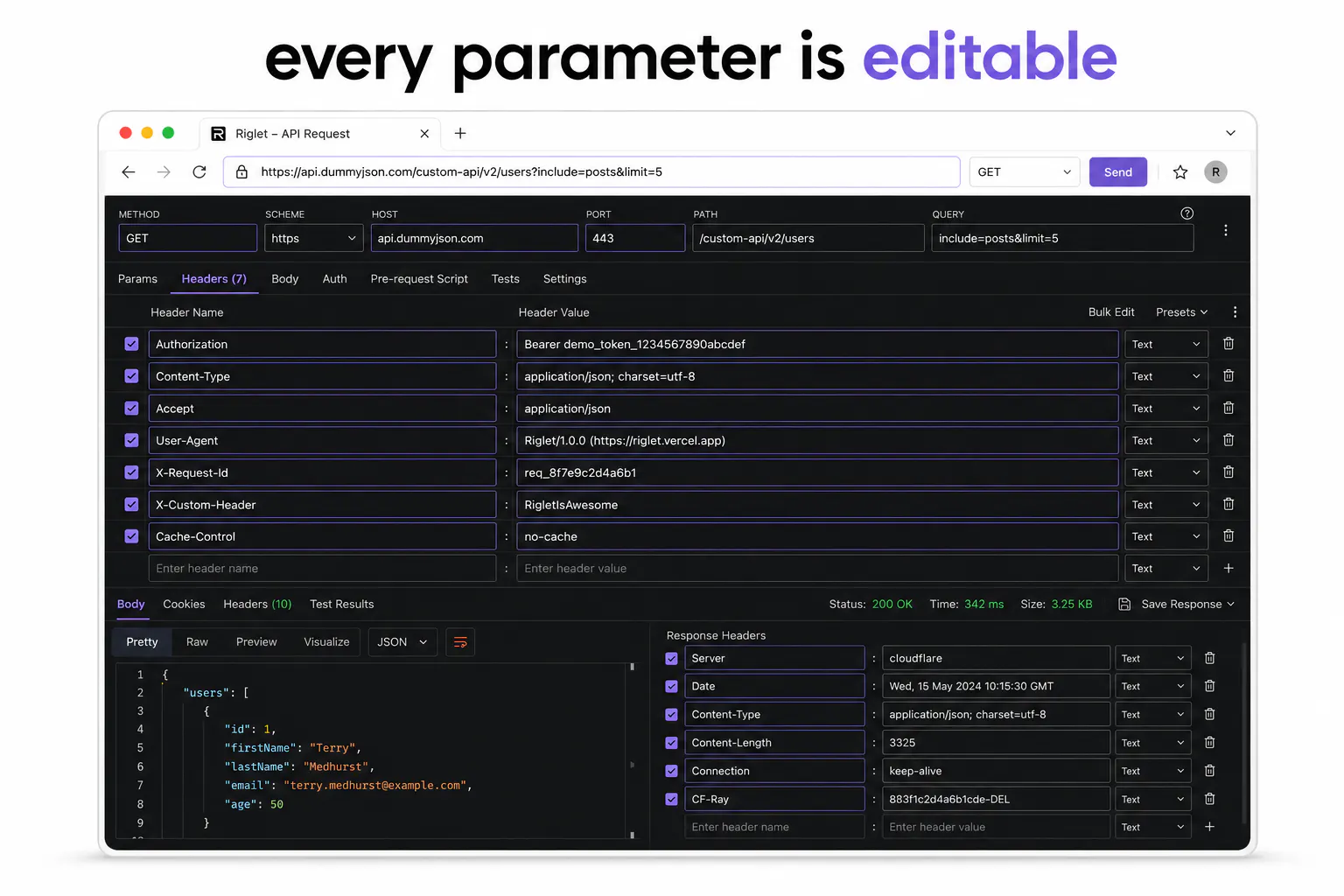This screenshot has height=896, width=1344.
Task: Delete the Cache-Control header row
Action: [x=1228, y=536]
